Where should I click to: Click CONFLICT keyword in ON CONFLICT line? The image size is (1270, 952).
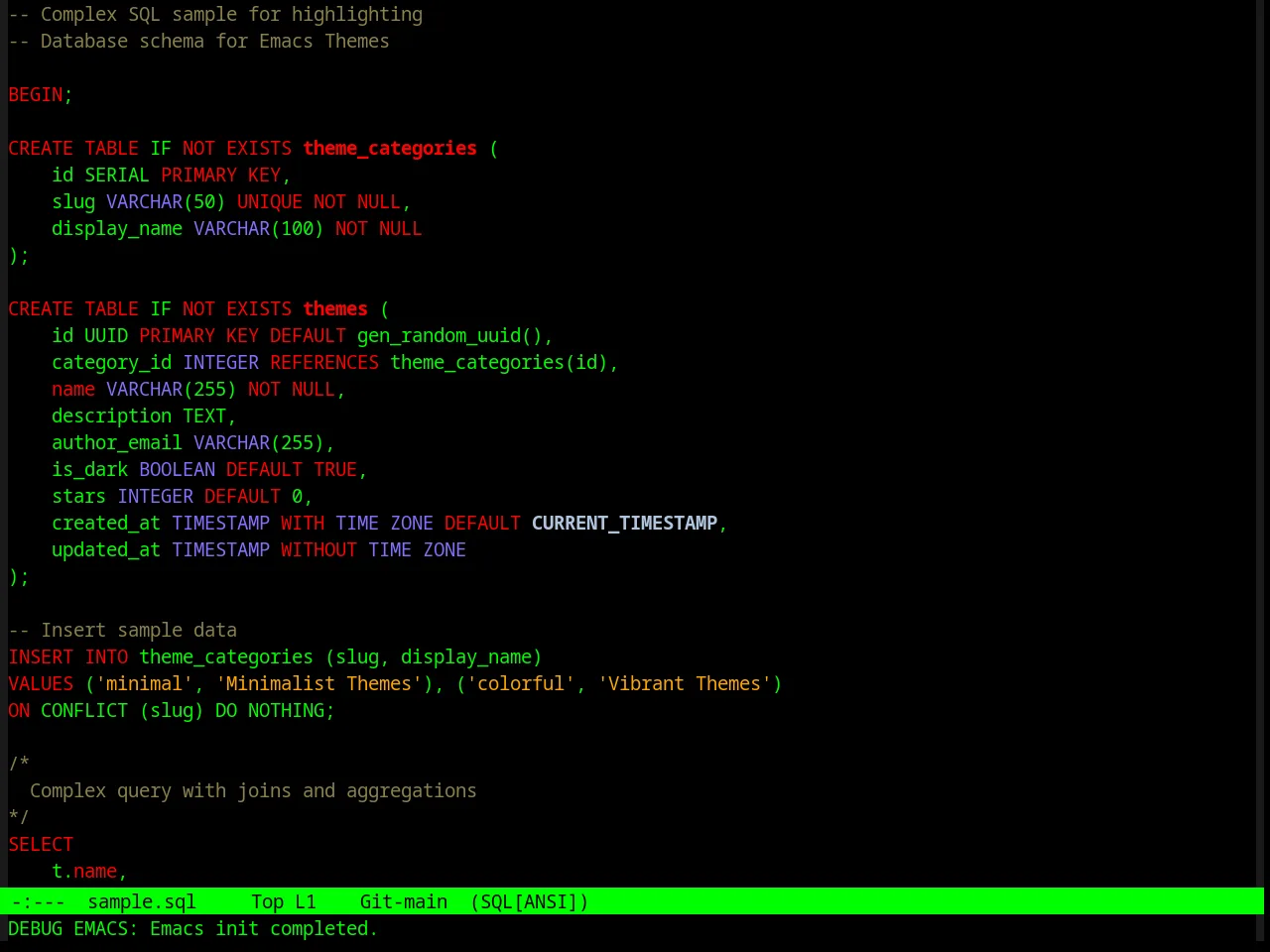click(x=84, y=710)
